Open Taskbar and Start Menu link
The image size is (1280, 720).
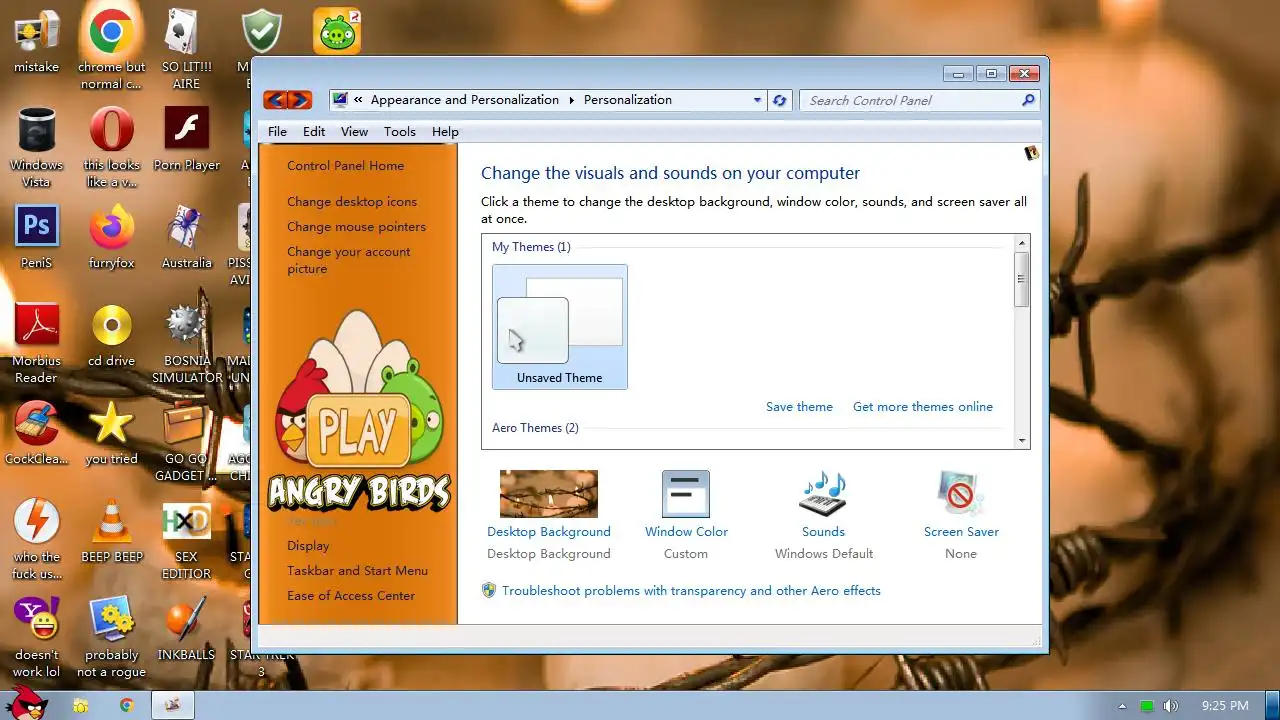(x=357, y=571)
